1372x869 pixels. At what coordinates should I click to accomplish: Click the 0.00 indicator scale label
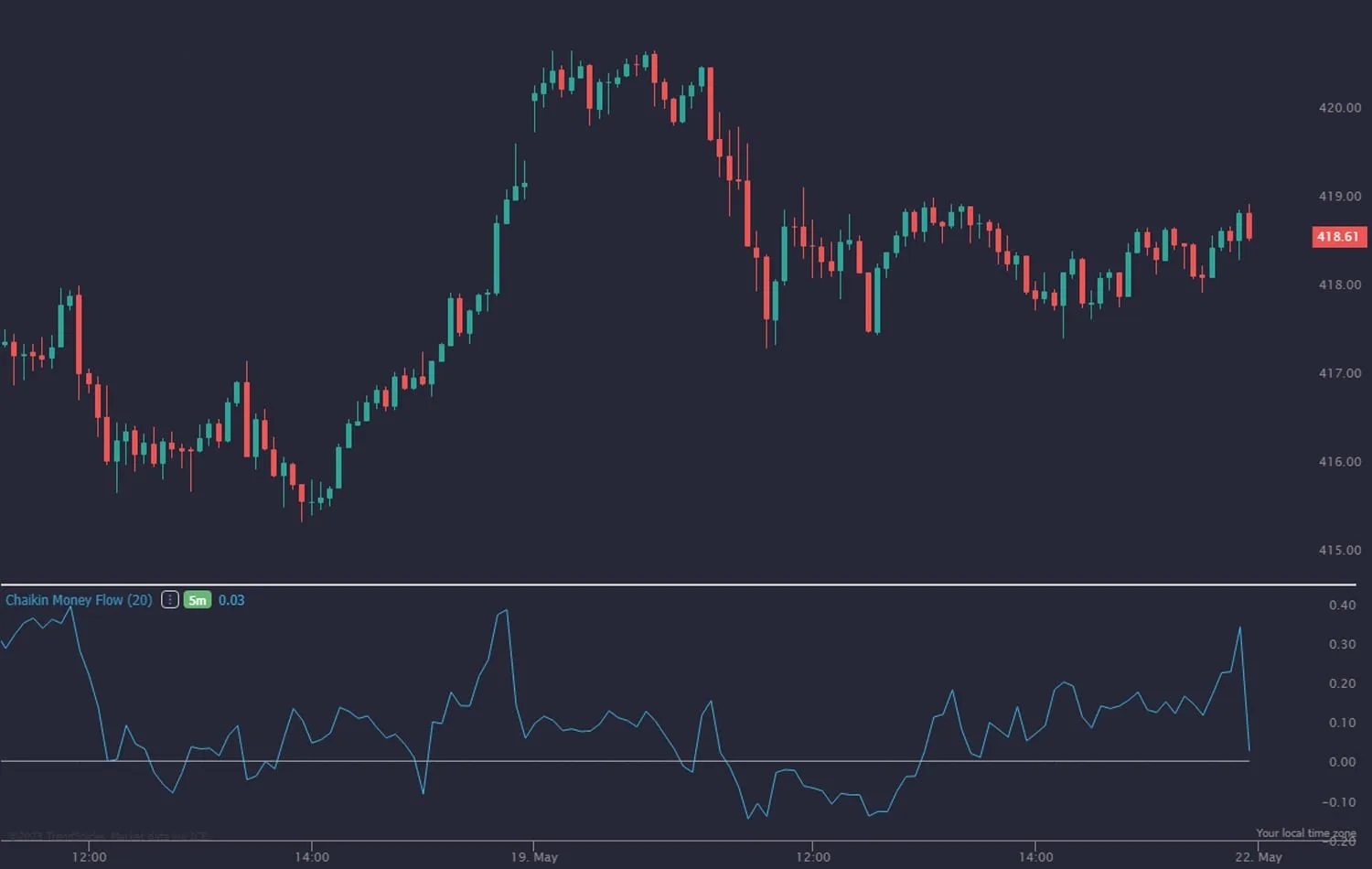(x=1342, y=762)
